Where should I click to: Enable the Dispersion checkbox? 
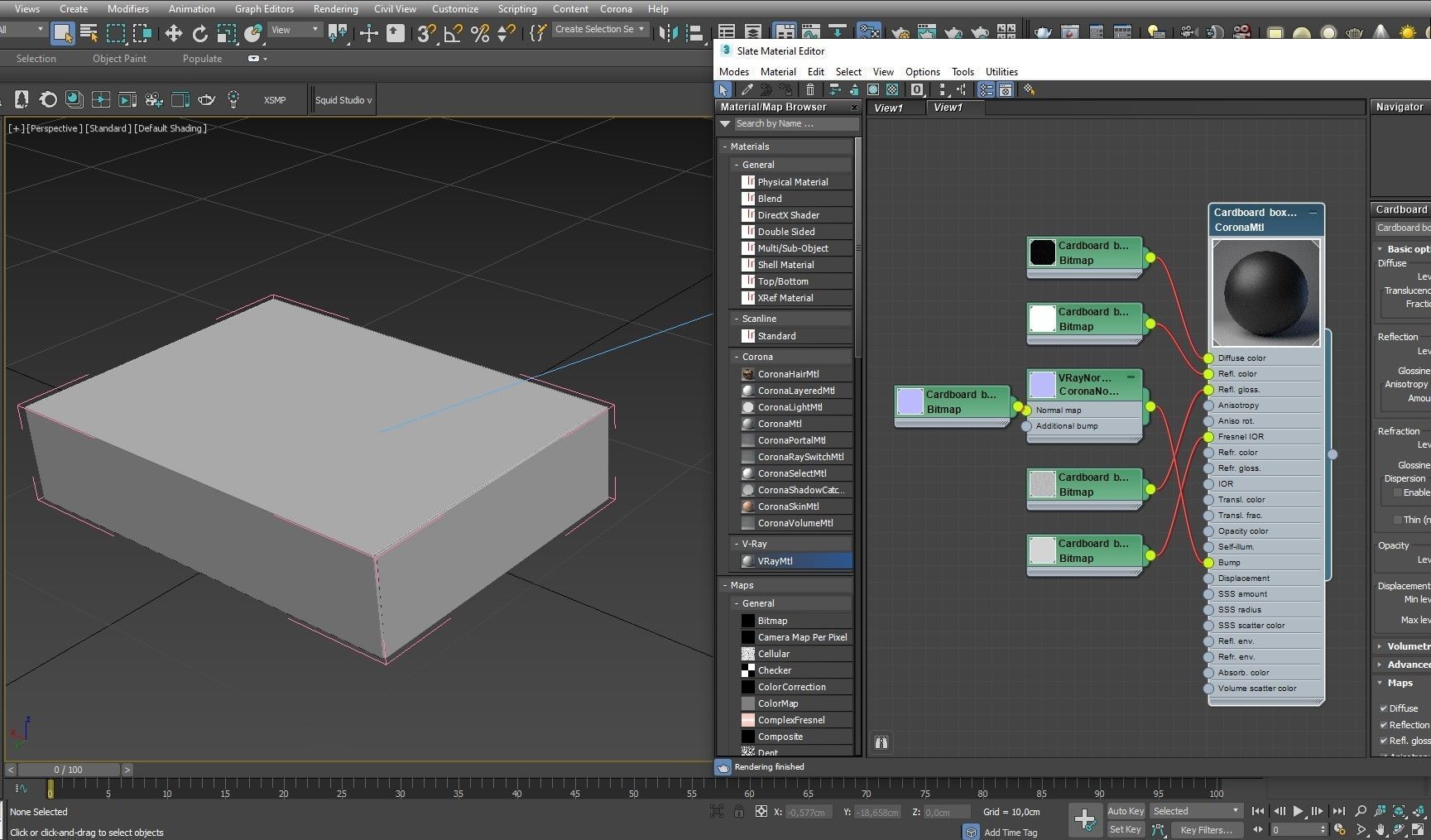click(x=1398, y=492)
